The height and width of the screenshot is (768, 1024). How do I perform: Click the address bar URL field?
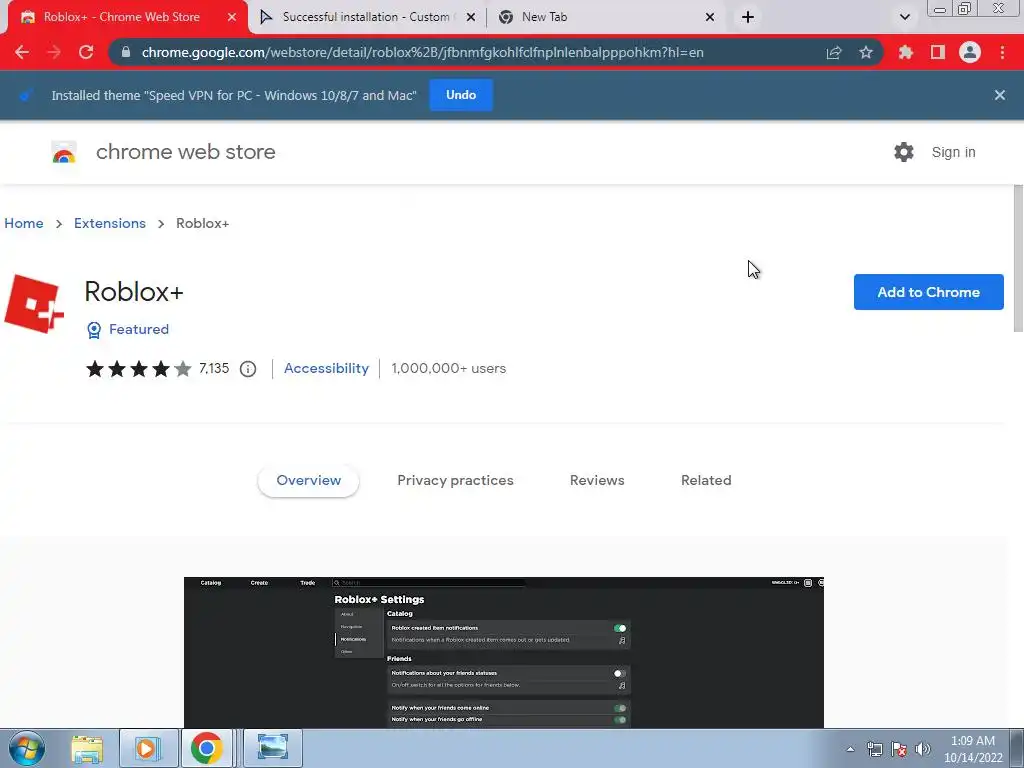click(x=422, y=52)
